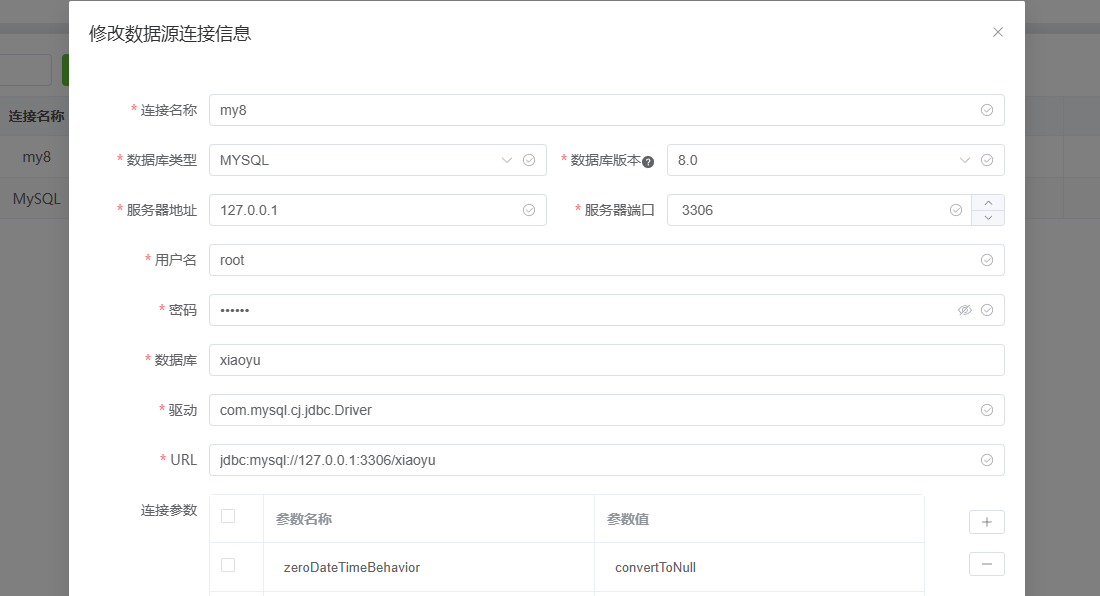Close the edit datasource connection dialog
The width and height of the screenshot is (1100, 596).
(x=998, y=32)
